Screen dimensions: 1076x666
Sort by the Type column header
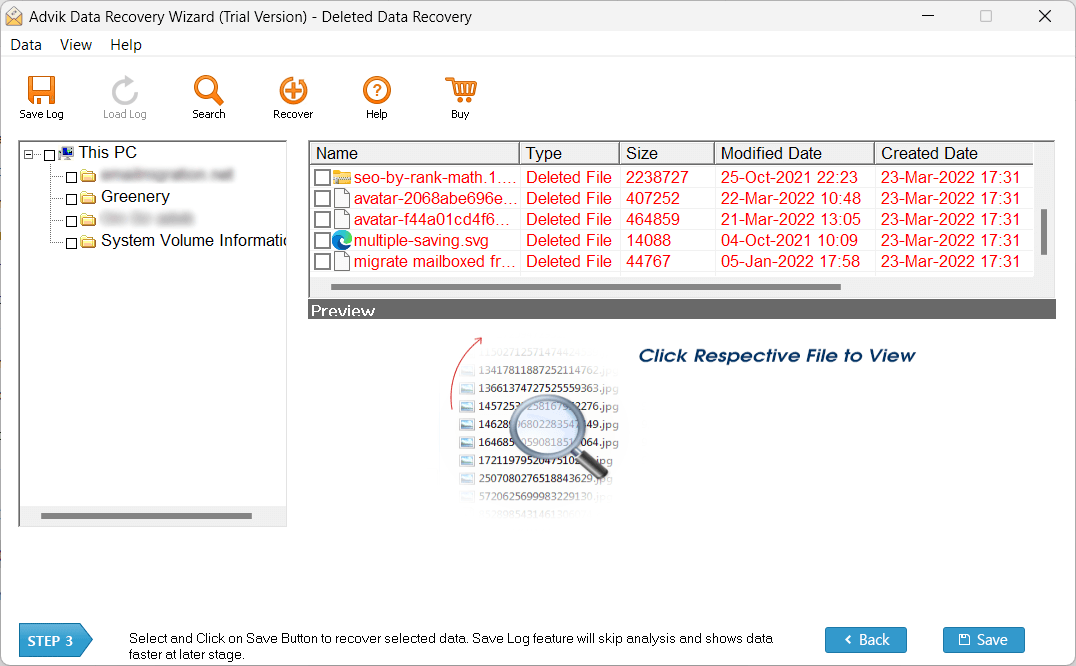570,153
